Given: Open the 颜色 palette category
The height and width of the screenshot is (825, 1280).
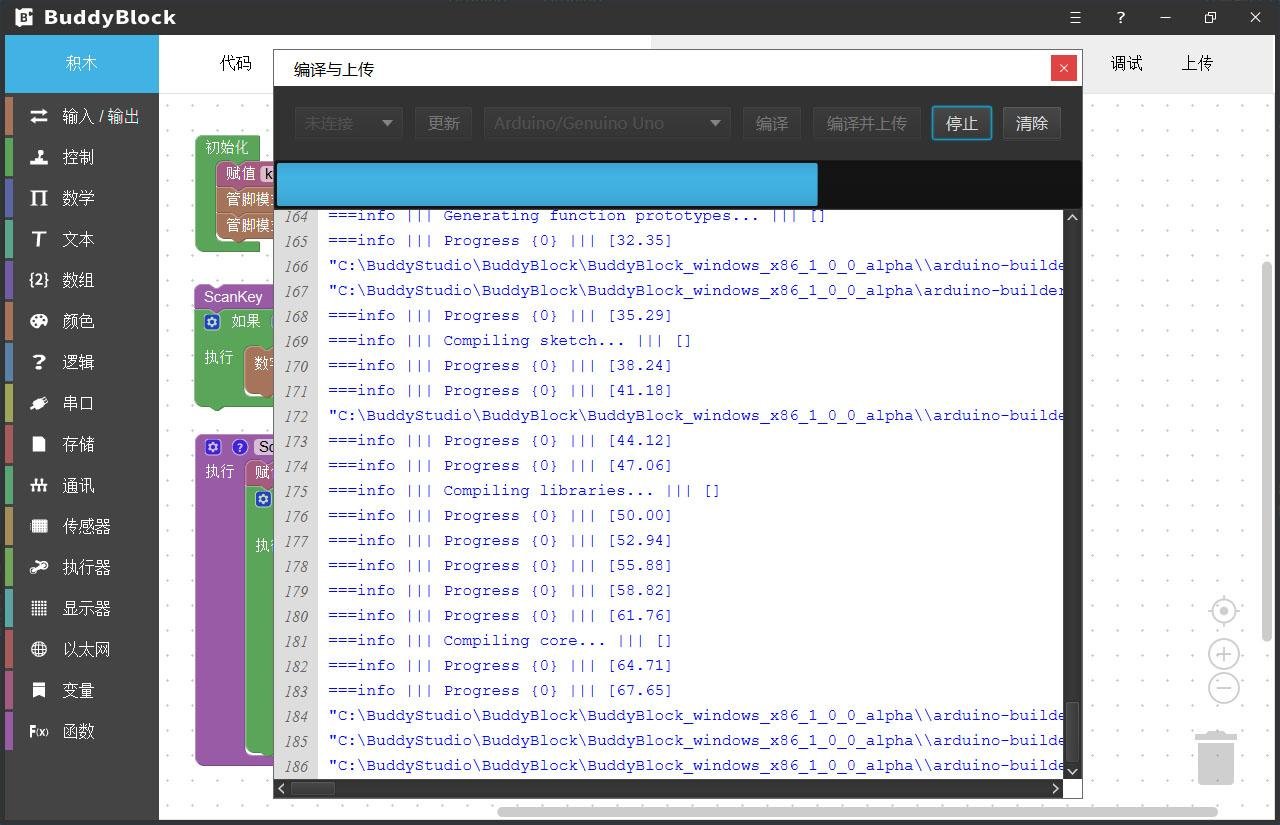Looking at the screenshot, I should 82,321.
